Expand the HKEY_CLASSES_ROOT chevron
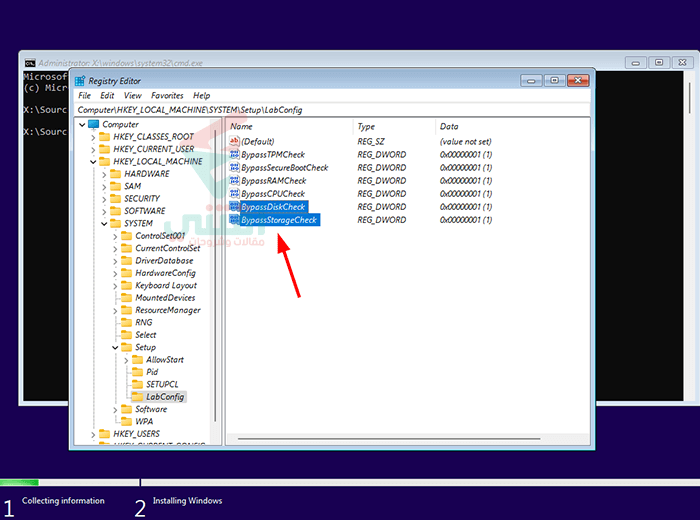This screenshot has width=700, height=520. (x=93, y=137)
